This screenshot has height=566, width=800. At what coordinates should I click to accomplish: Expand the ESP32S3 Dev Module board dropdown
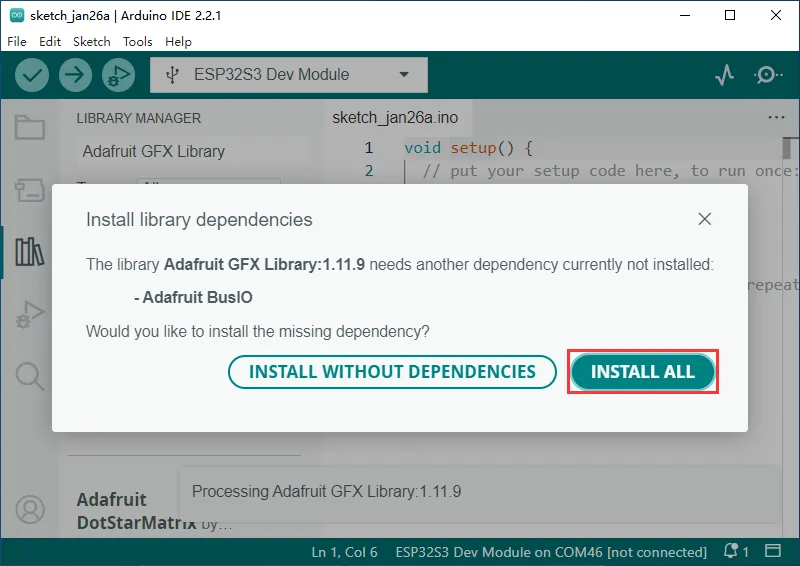288,75
